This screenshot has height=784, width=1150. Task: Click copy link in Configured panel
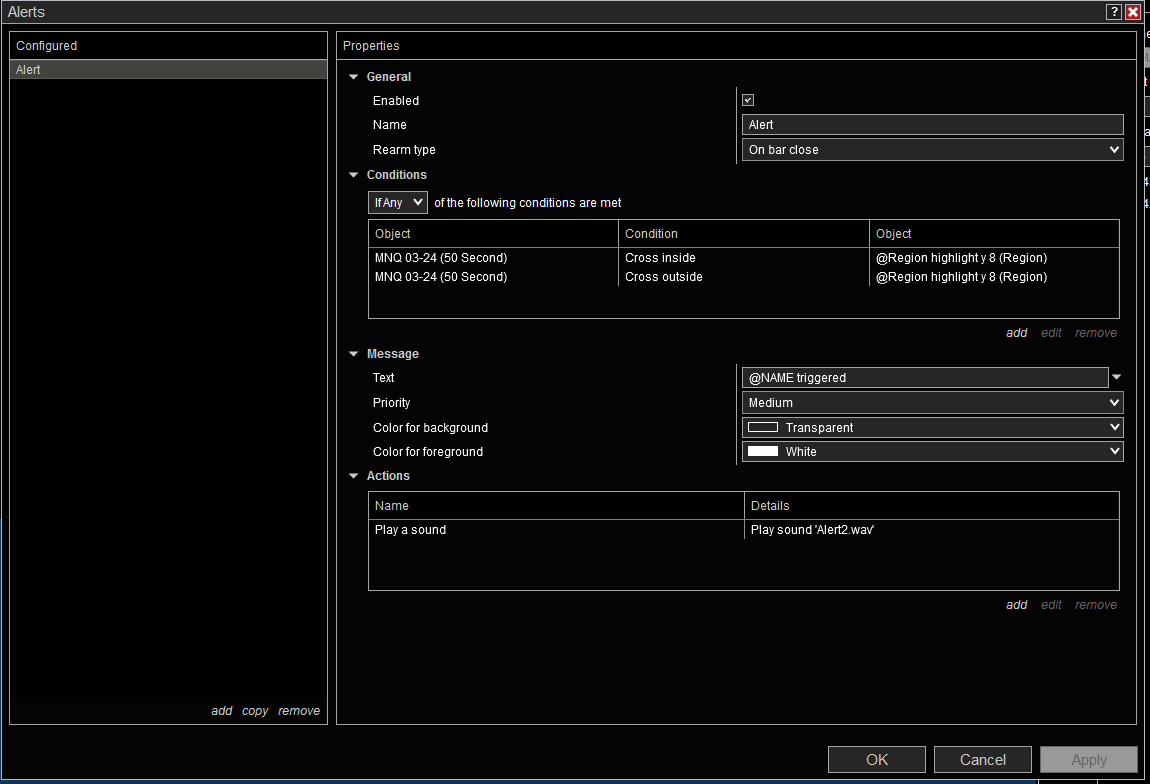click(x=255, y=711)
